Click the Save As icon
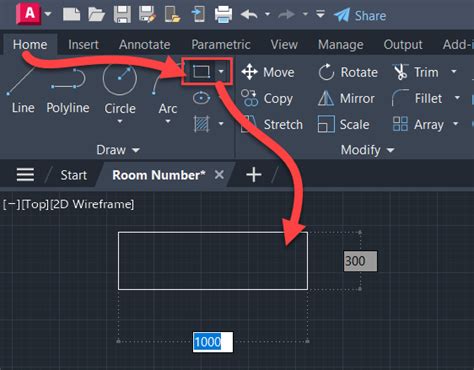 coord(147,15)
